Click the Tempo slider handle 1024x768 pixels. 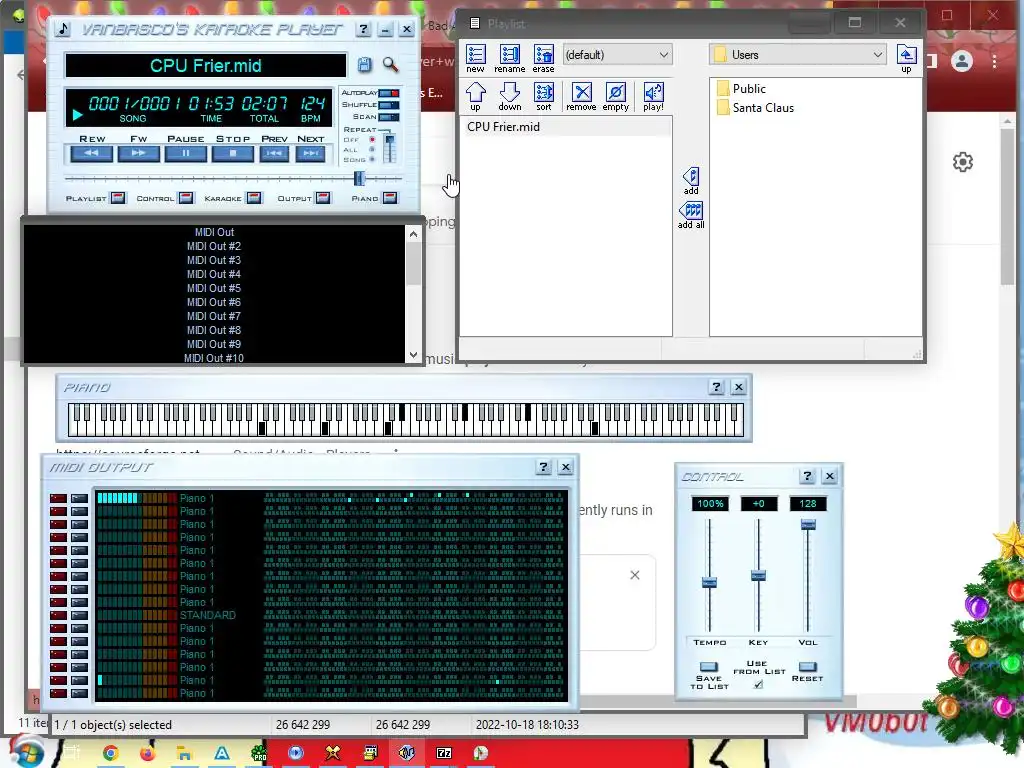(709, 583)
